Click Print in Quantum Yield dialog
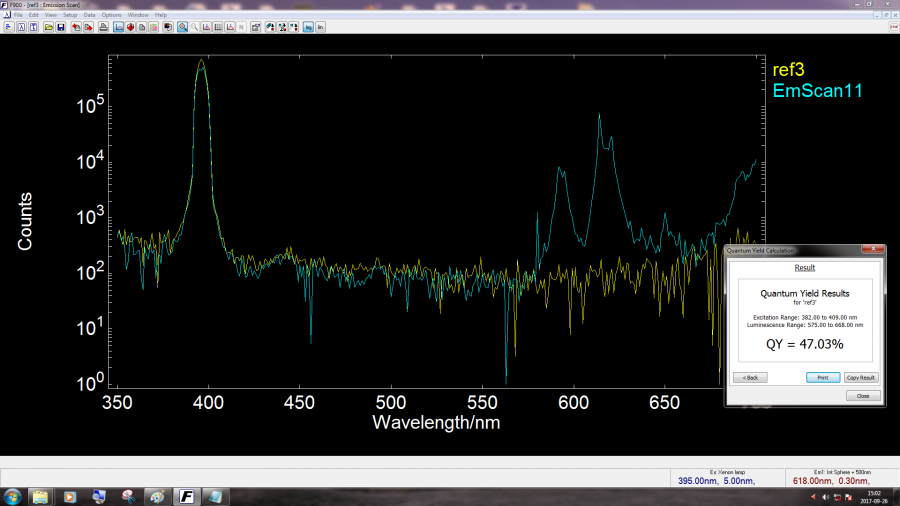Viewport: 900px width, 506px height. point(823,377)
